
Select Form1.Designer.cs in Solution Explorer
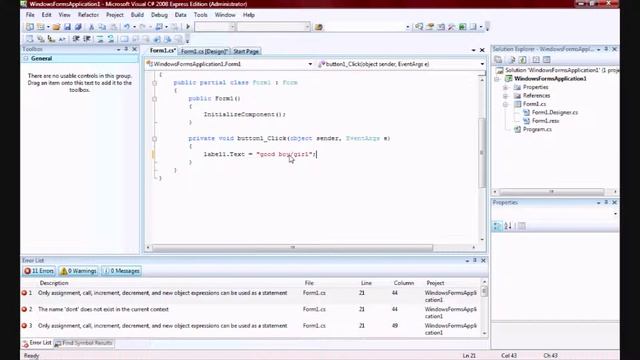tap(555, 112)
